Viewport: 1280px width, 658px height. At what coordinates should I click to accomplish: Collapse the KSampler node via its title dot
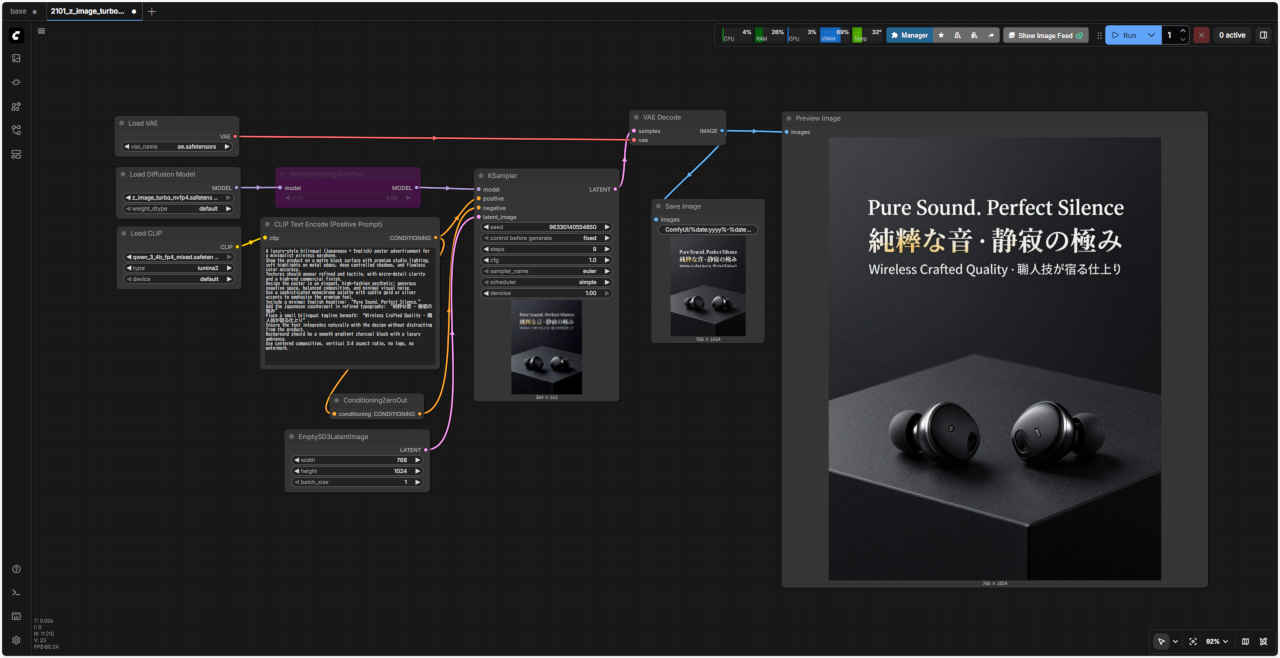pos(481,175)
